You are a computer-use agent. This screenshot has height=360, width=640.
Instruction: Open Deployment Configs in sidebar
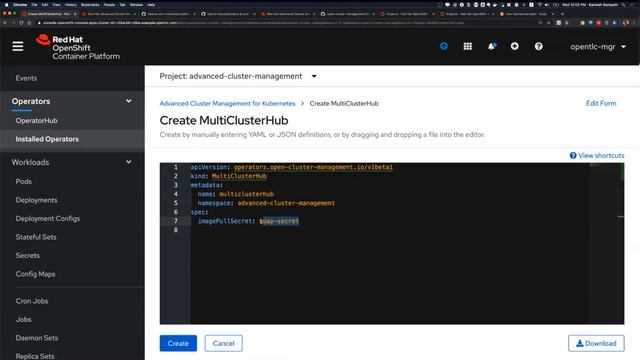tap(48, 218)
